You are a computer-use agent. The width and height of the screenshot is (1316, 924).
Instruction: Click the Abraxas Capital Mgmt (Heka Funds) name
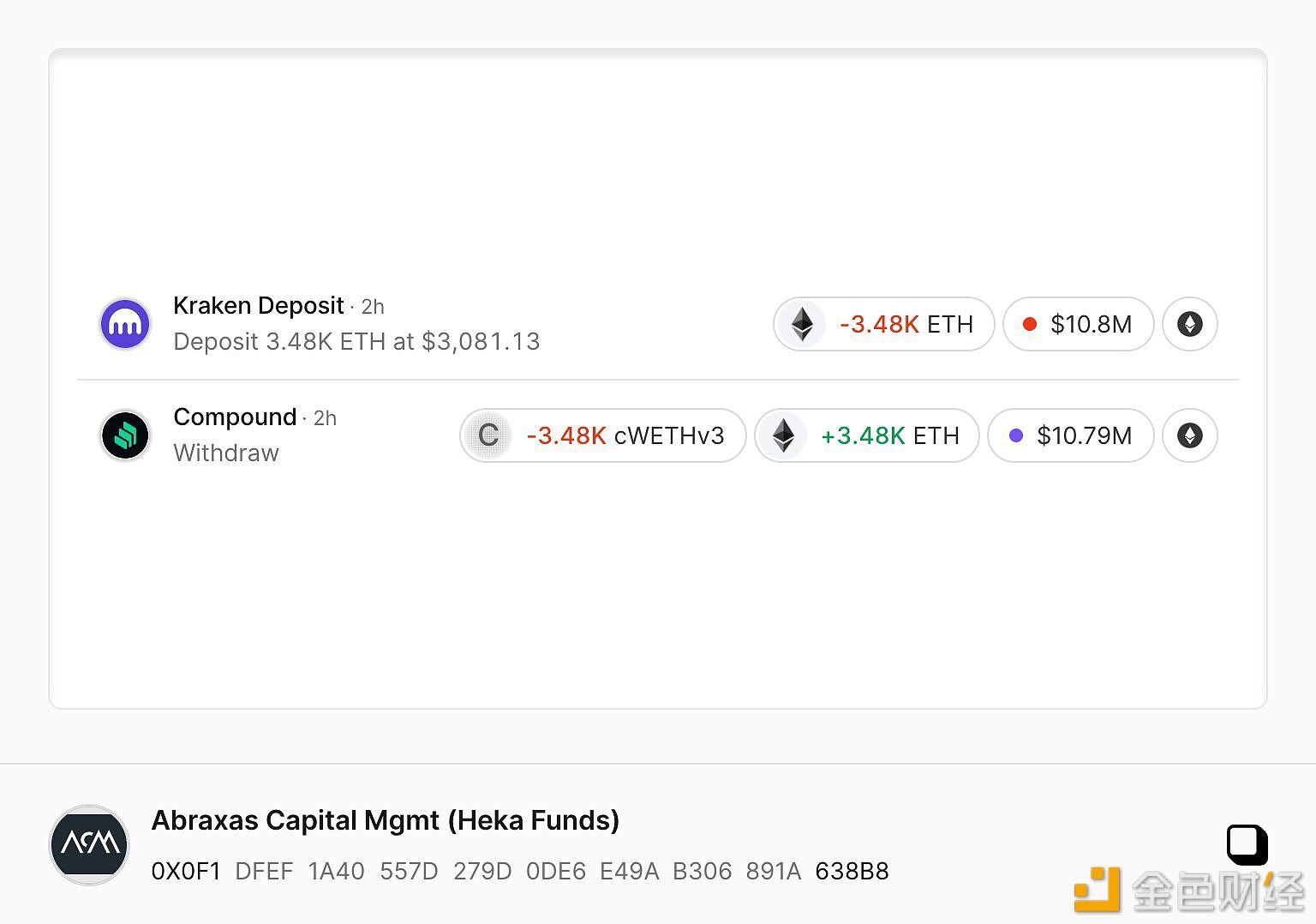coord(386,820)
